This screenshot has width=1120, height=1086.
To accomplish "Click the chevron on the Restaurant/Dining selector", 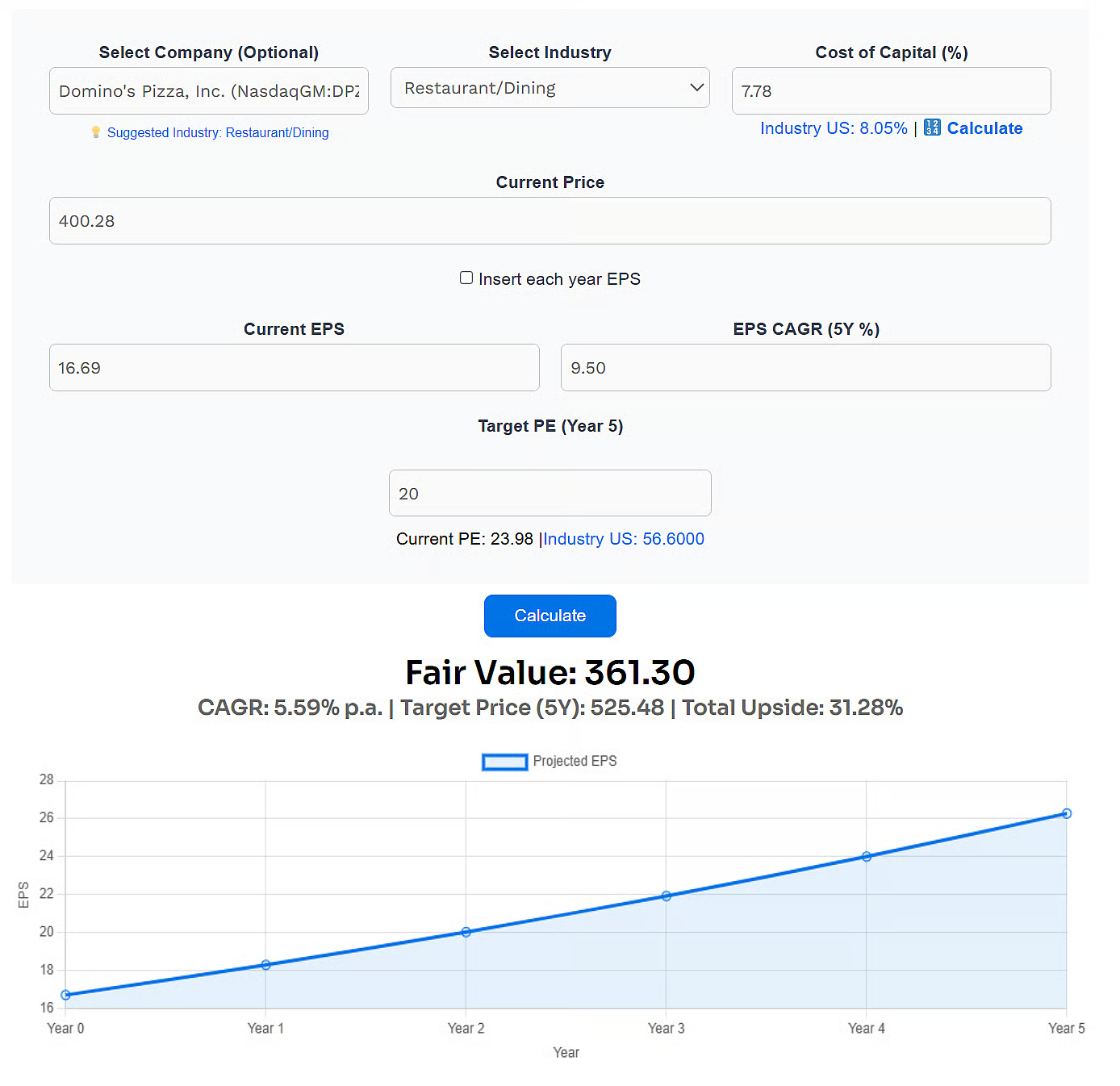I will click(x=696, y=87).
